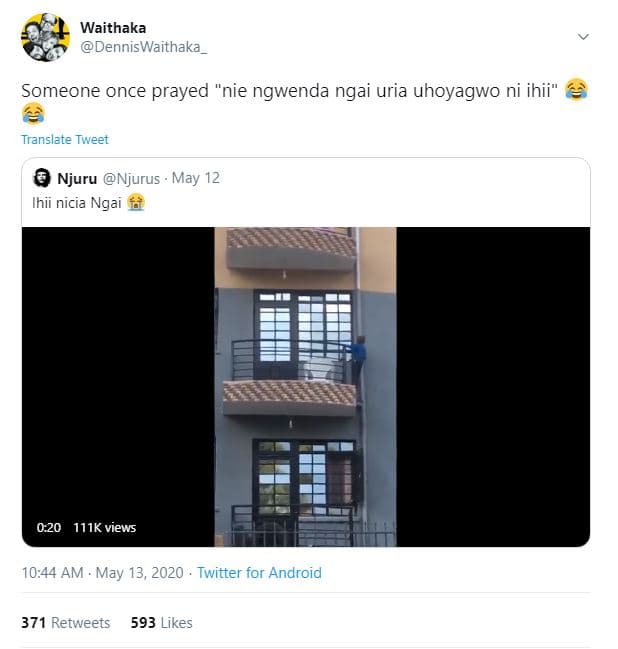
Task: Open quoted tweet text Ihii nicia Ngai
Action: (77, 203)
